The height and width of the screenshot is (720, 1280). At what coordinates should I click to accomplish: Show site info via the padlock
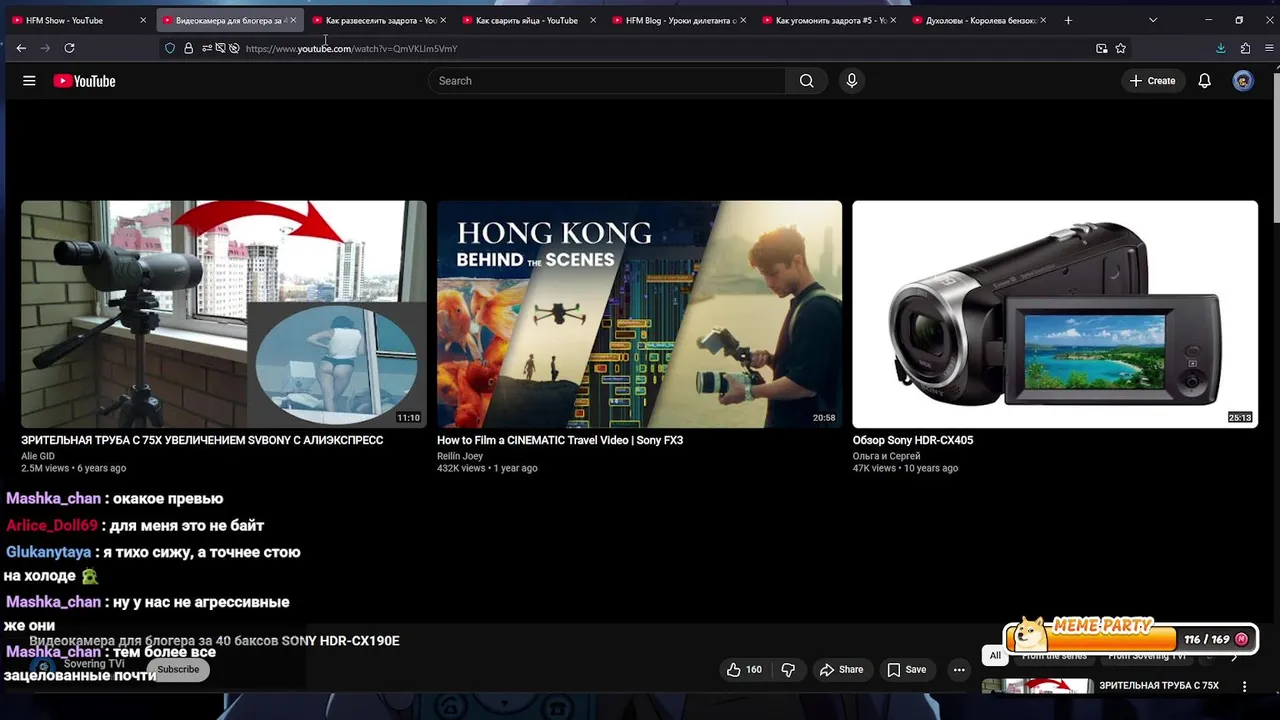click(188, 48)
